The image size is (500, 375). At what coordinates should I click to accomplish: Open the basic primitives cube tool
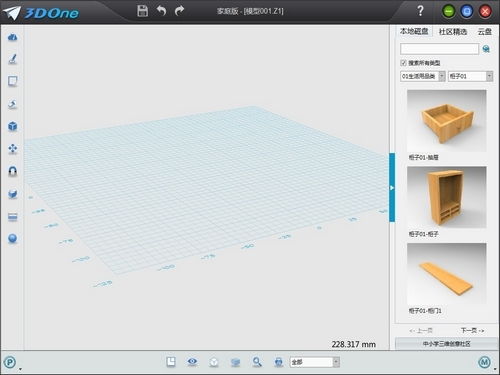(x=13, y=126)
